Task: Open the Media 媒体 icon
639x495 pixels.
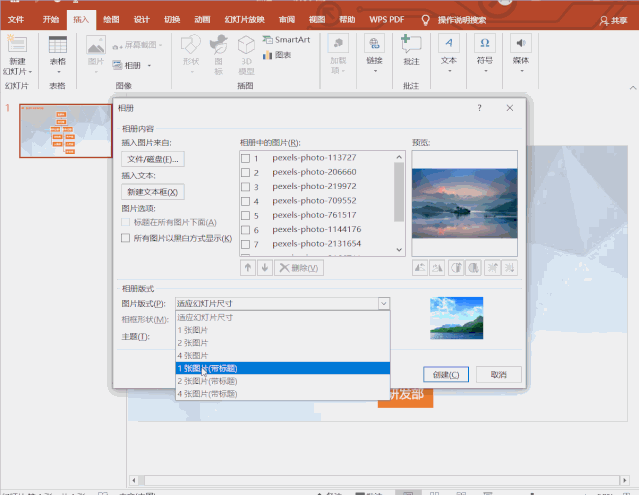Action: [x=520, y=43]
